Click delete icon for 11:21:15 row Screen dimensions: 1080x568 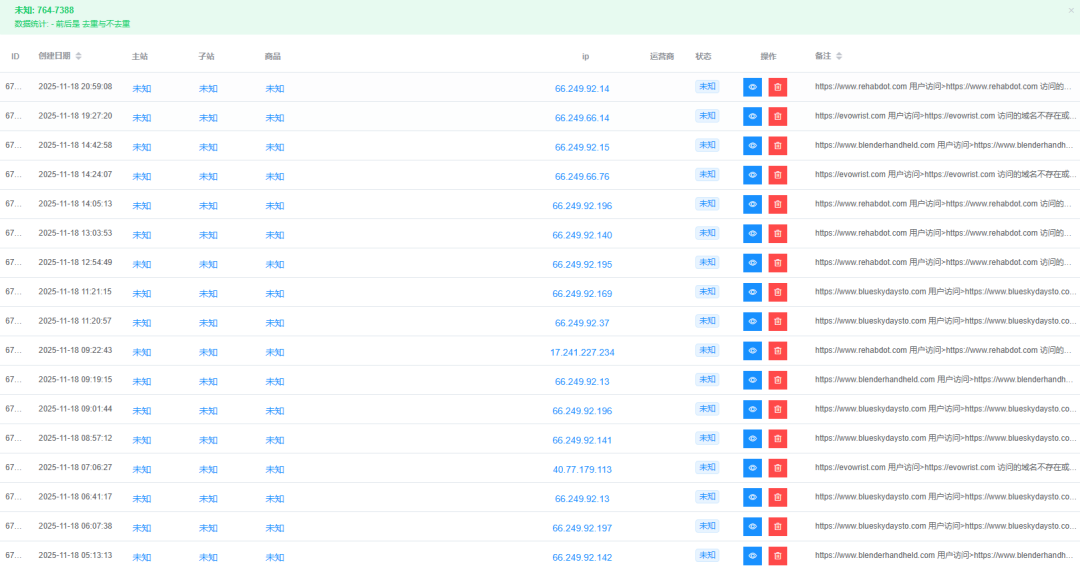click(x=778, y=292)
